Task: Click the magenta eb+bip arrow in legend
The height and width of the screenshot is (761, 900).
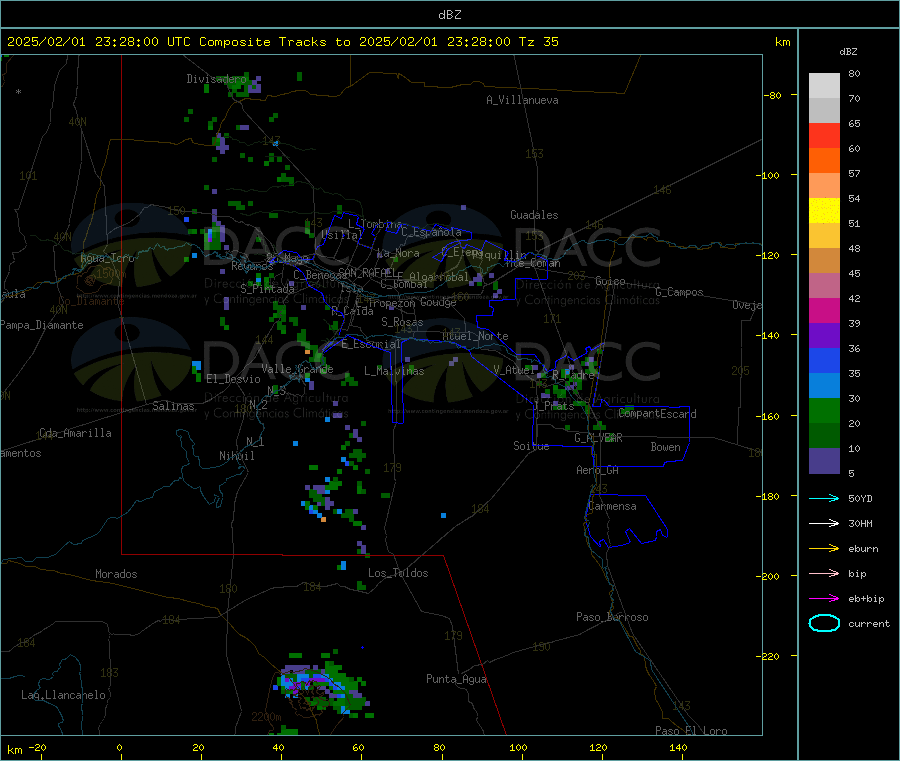Action: pos(824,599)
